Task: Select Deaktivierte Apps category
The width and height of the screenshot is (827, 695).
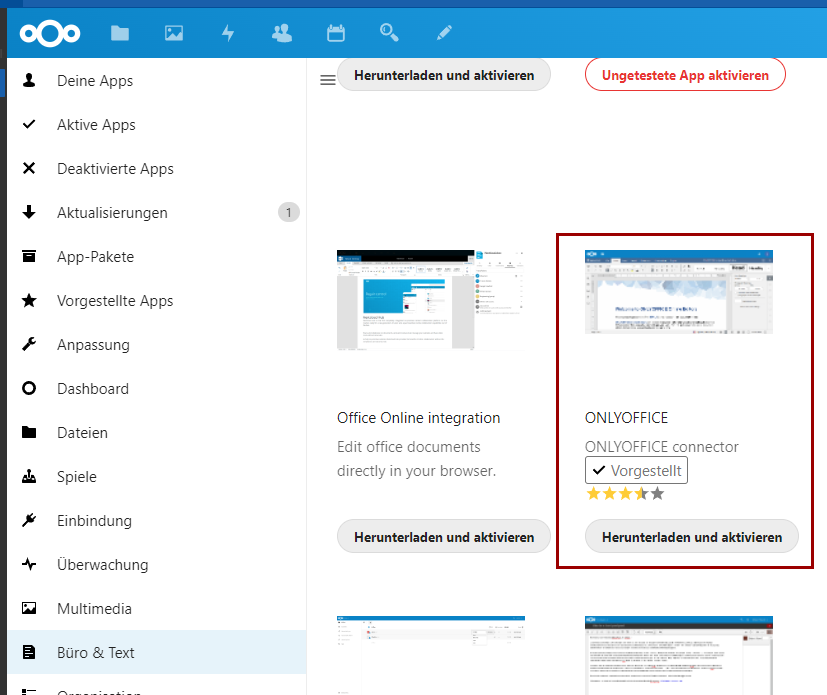Action: 157,169
